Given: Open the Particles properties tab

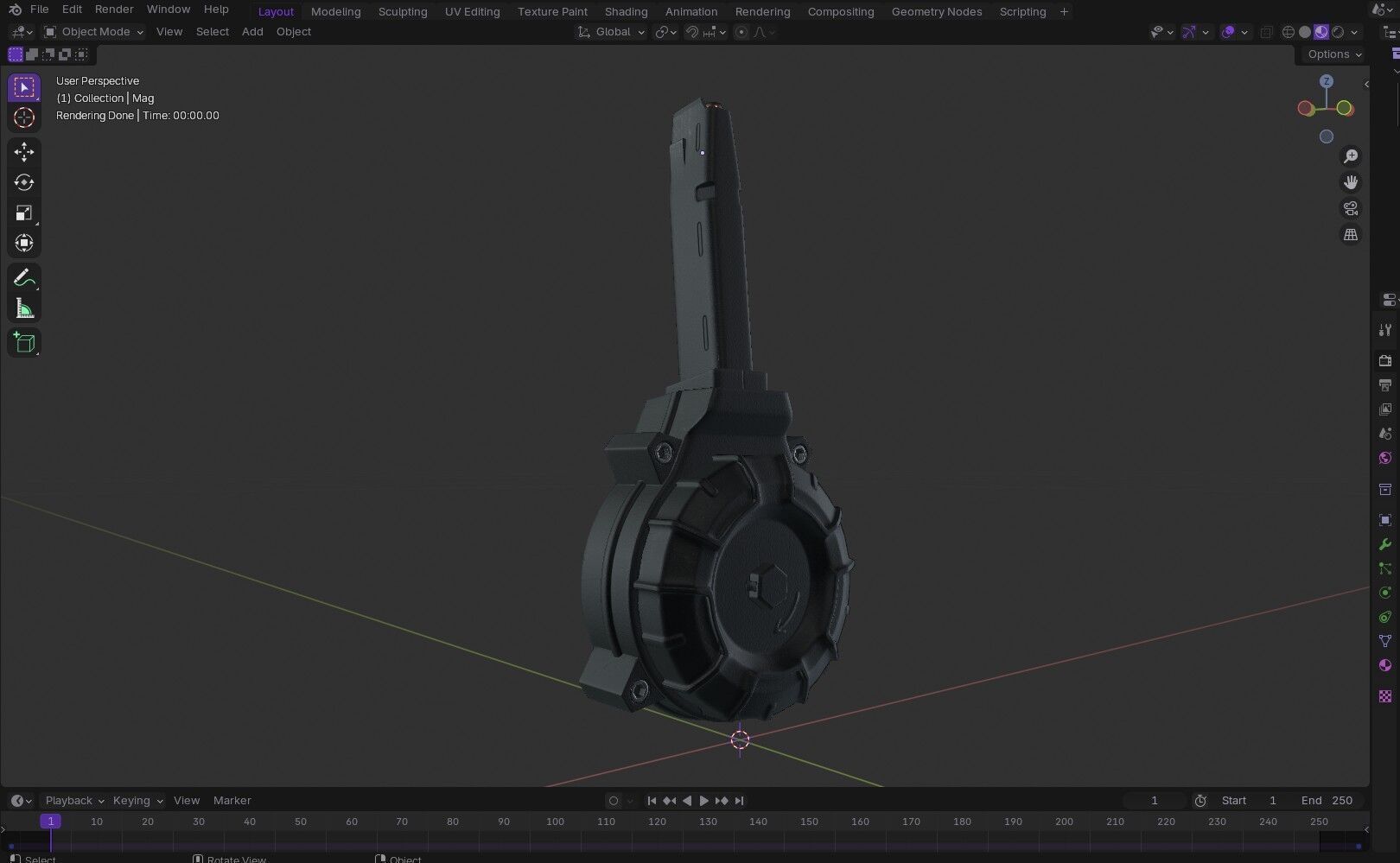Looking at the screenshot, I should pos(1385,568).
